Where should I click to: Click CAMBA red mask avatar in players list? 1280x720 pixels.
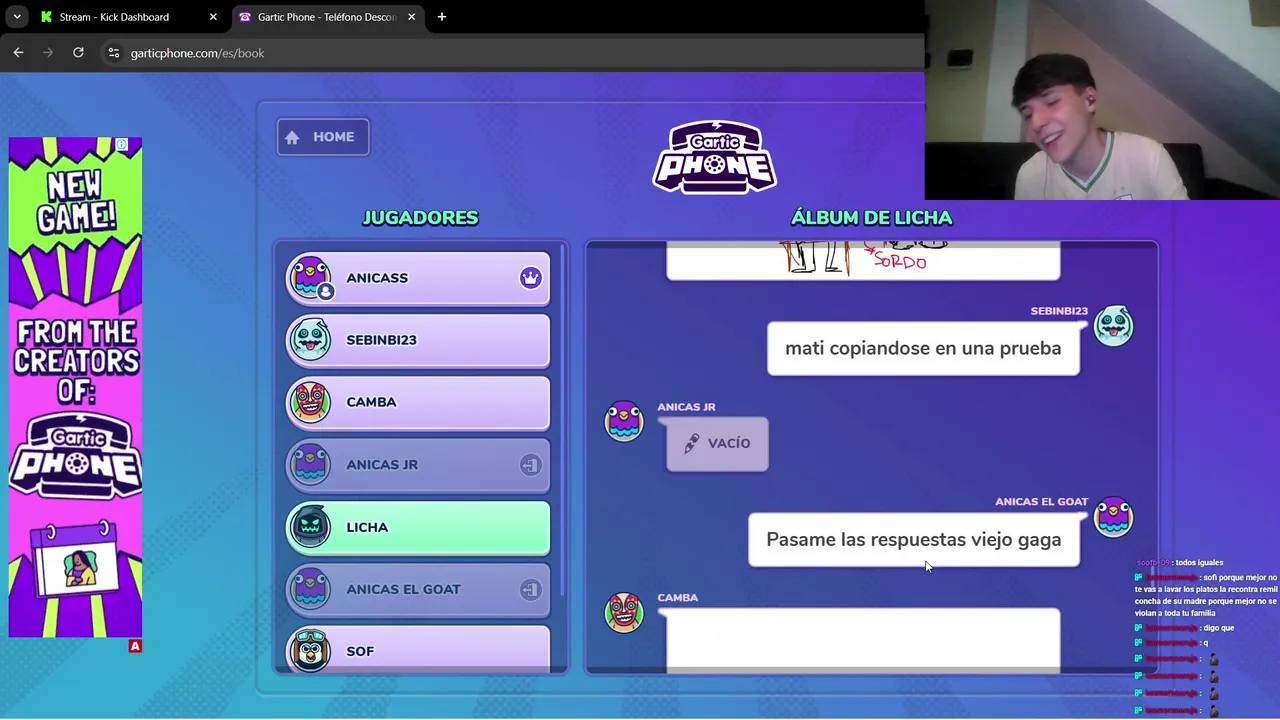click(309, 402)
